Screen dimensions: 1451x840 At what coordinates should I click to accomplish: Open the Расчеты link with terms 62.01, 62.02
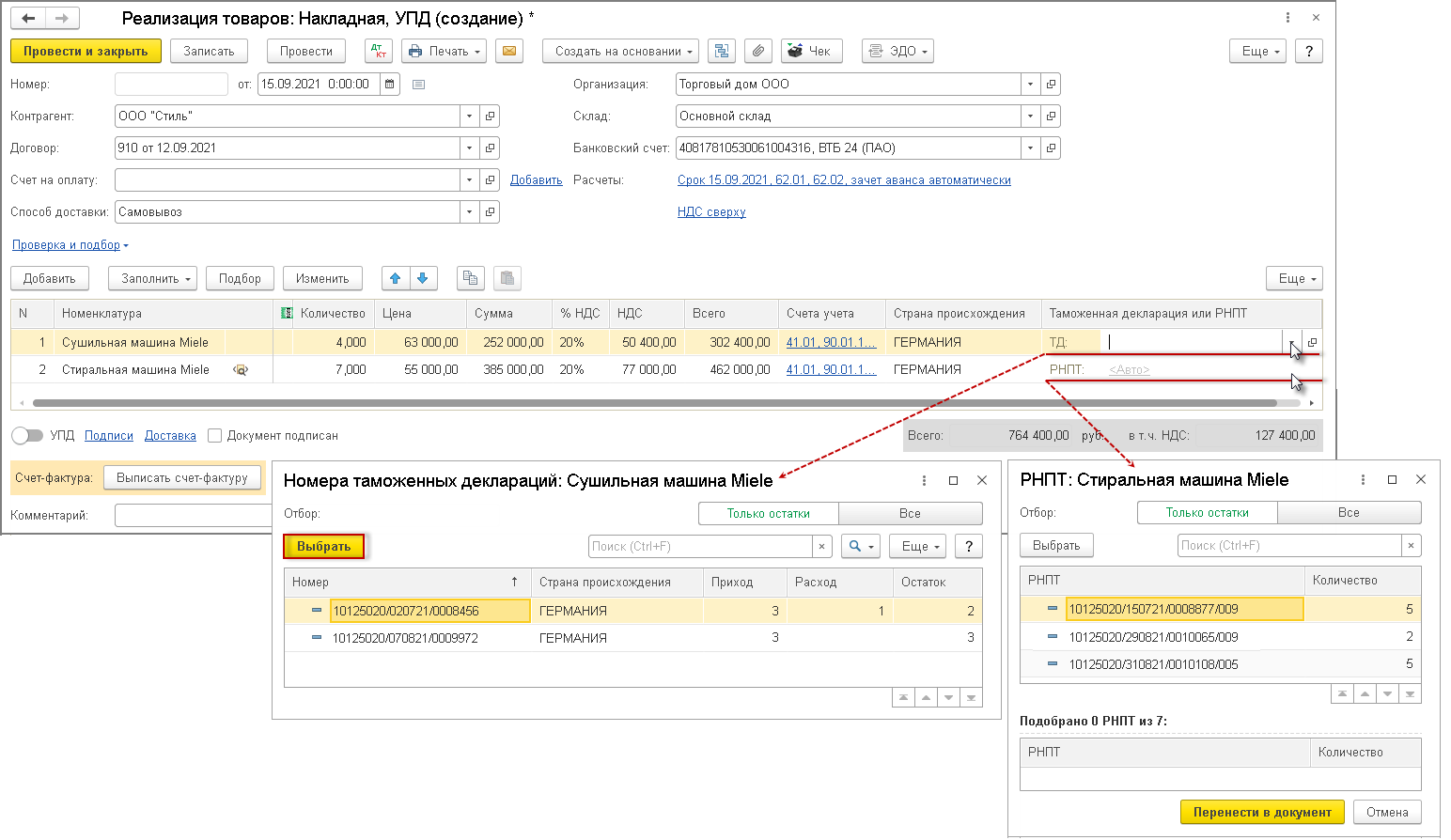click(844, 179)
